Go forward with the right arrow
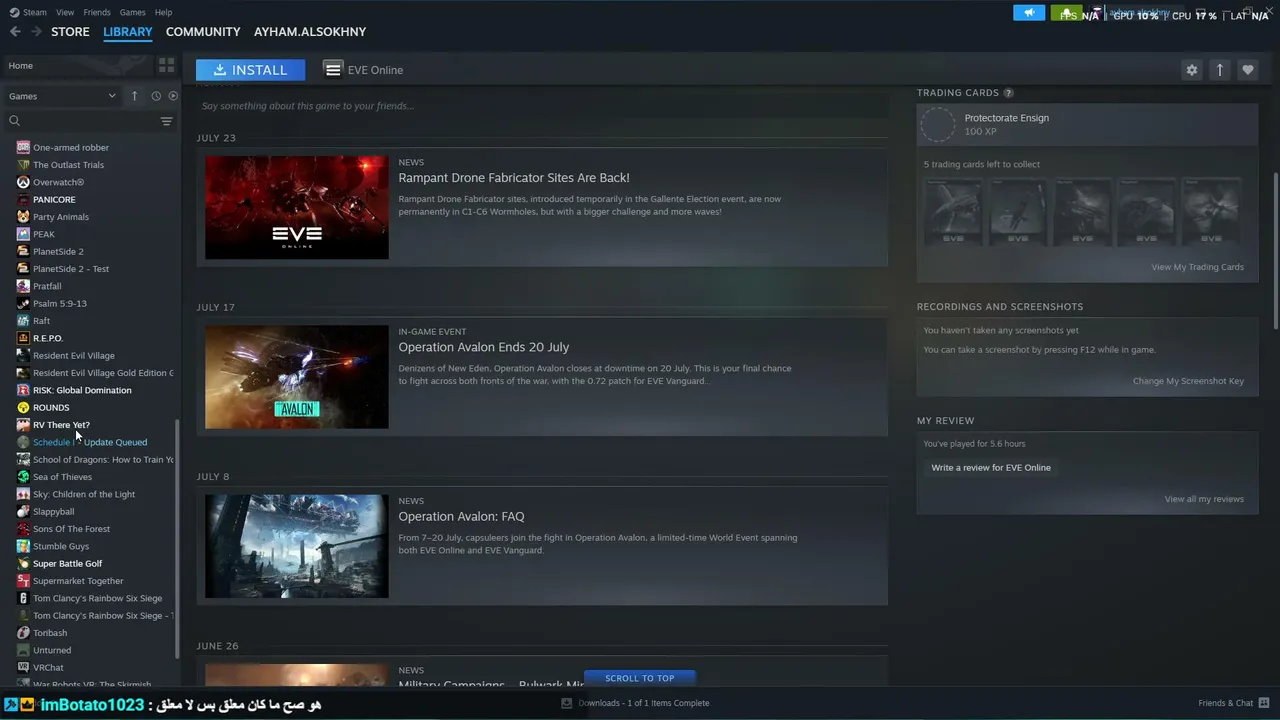Viewport: 1280px width, 720px height. [x=37, y=32]
